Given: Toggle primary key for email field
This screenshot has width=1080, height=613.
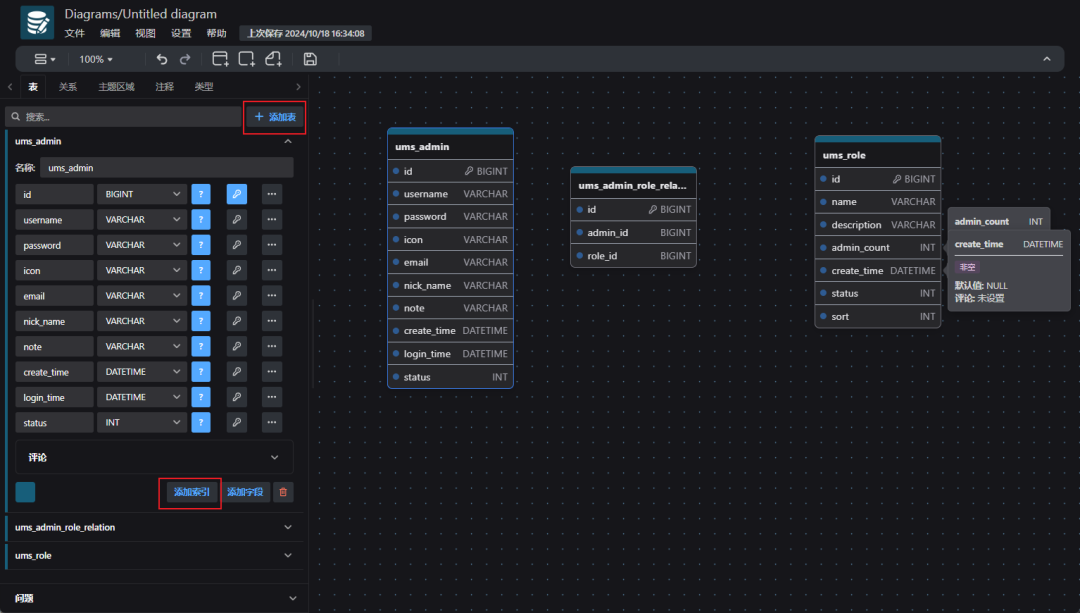Looking at the screenshot, I should (x=237, y=295).
